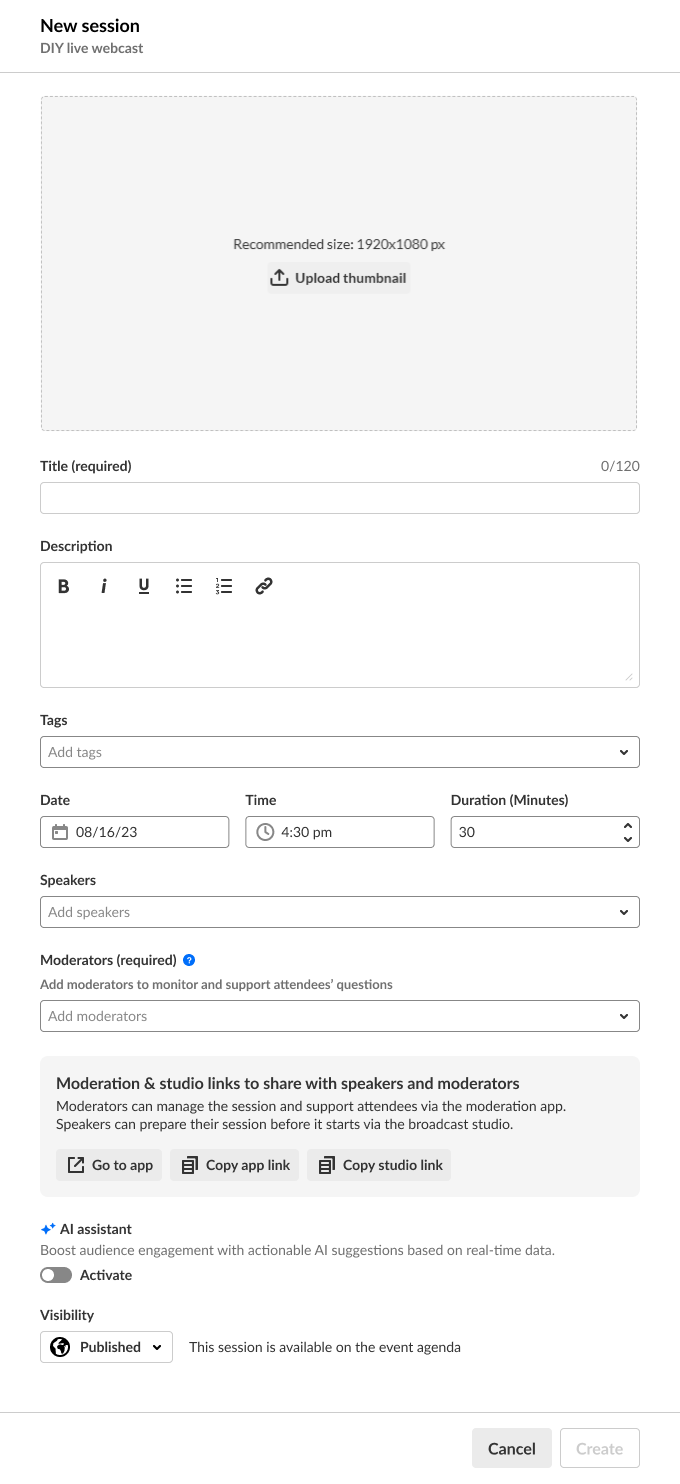
Task: Apply underline formatting in Description
Action: pos(144,587)
